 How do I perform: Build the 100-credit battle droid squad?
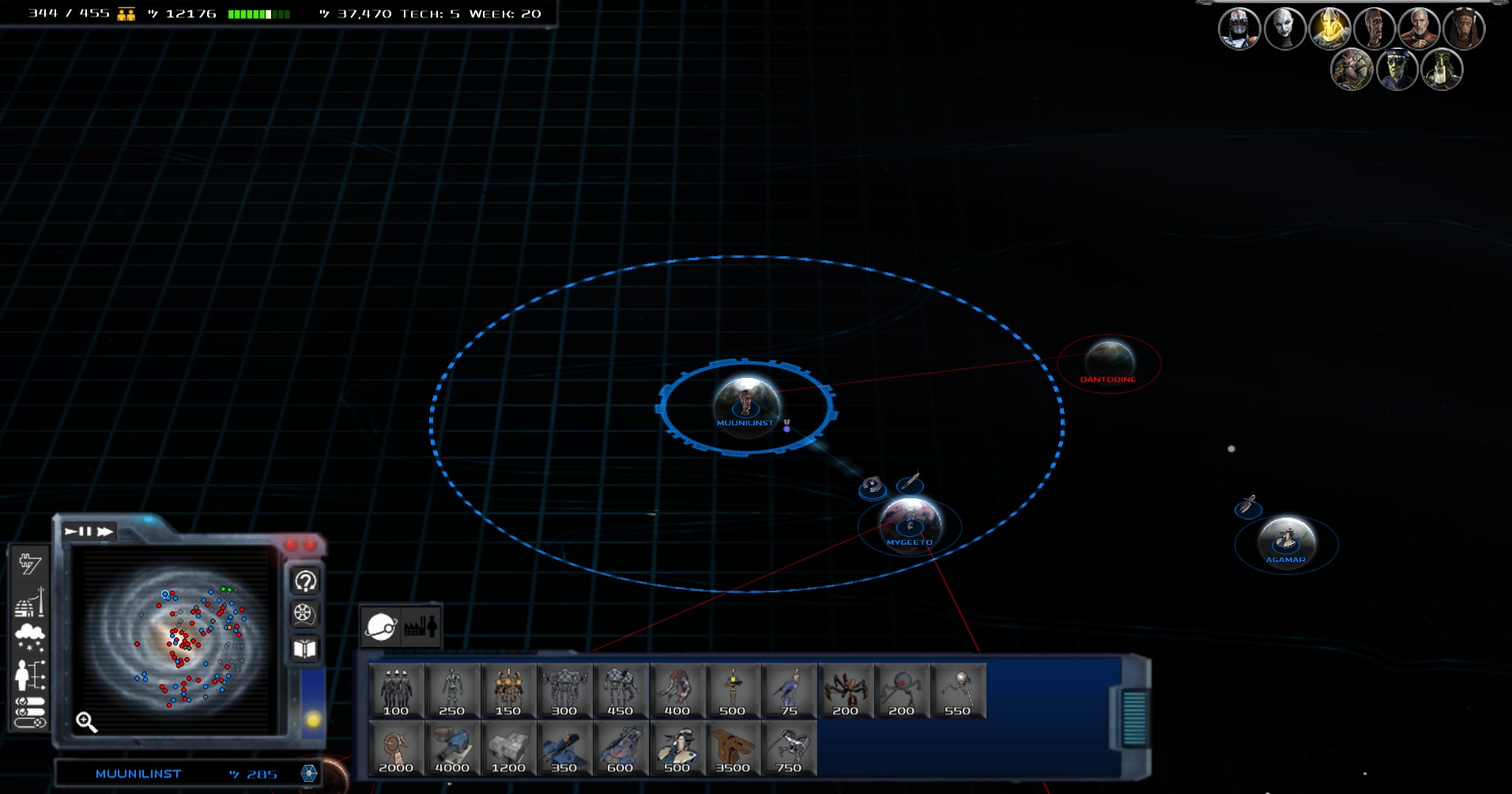[396, 691]
